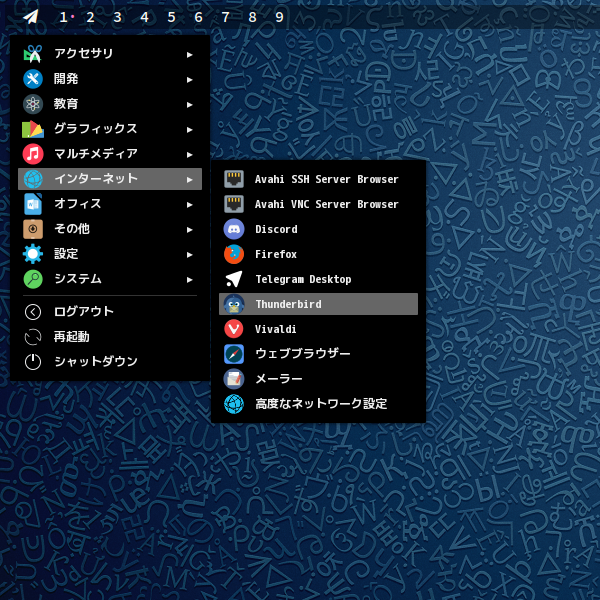Open the オフィス category
This screenshot has height=600, width=600.
point(78,204)
